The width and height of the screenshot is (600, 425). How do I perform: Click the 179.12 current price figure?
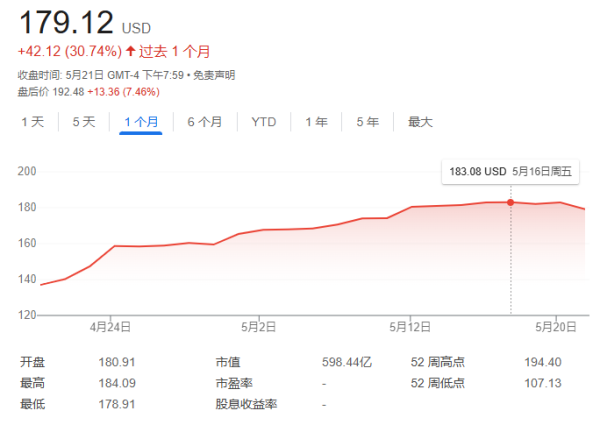click(x=66, y=22)
